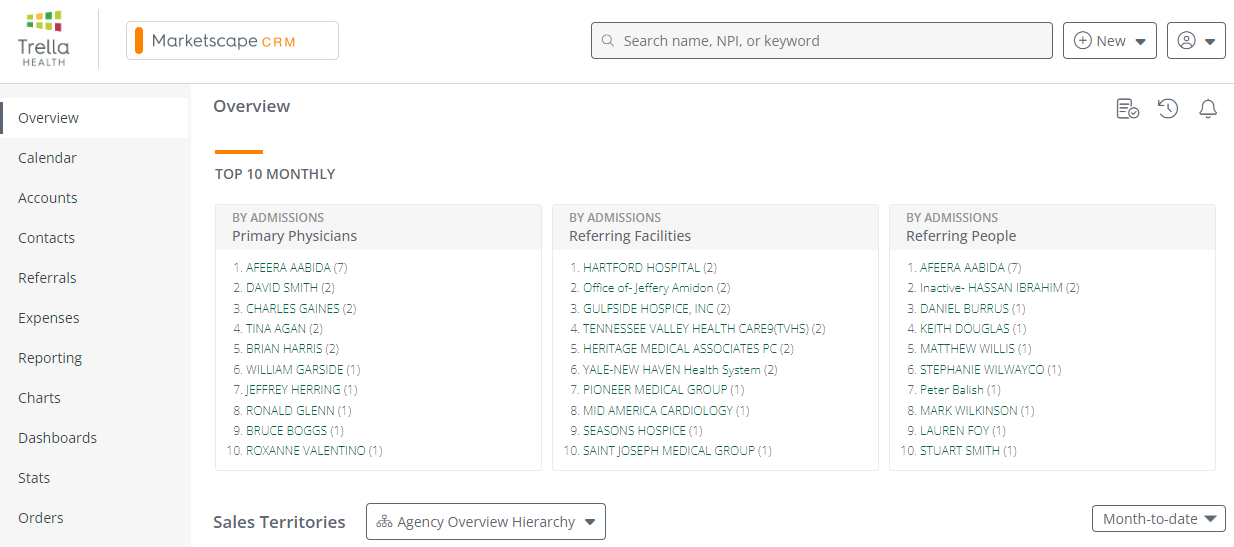The width and height of the screenshot is (1234, 547).
Task: Open the recent history clock icon
Action: pyautogui.click(x=1168, y=109)
